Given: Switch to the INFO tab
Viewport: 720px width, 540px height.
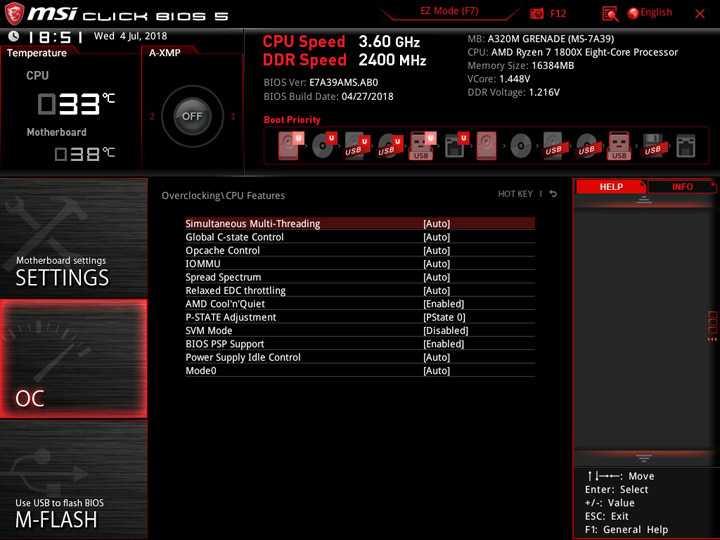Looking at the screenshot, I should [x=682, y=186].
